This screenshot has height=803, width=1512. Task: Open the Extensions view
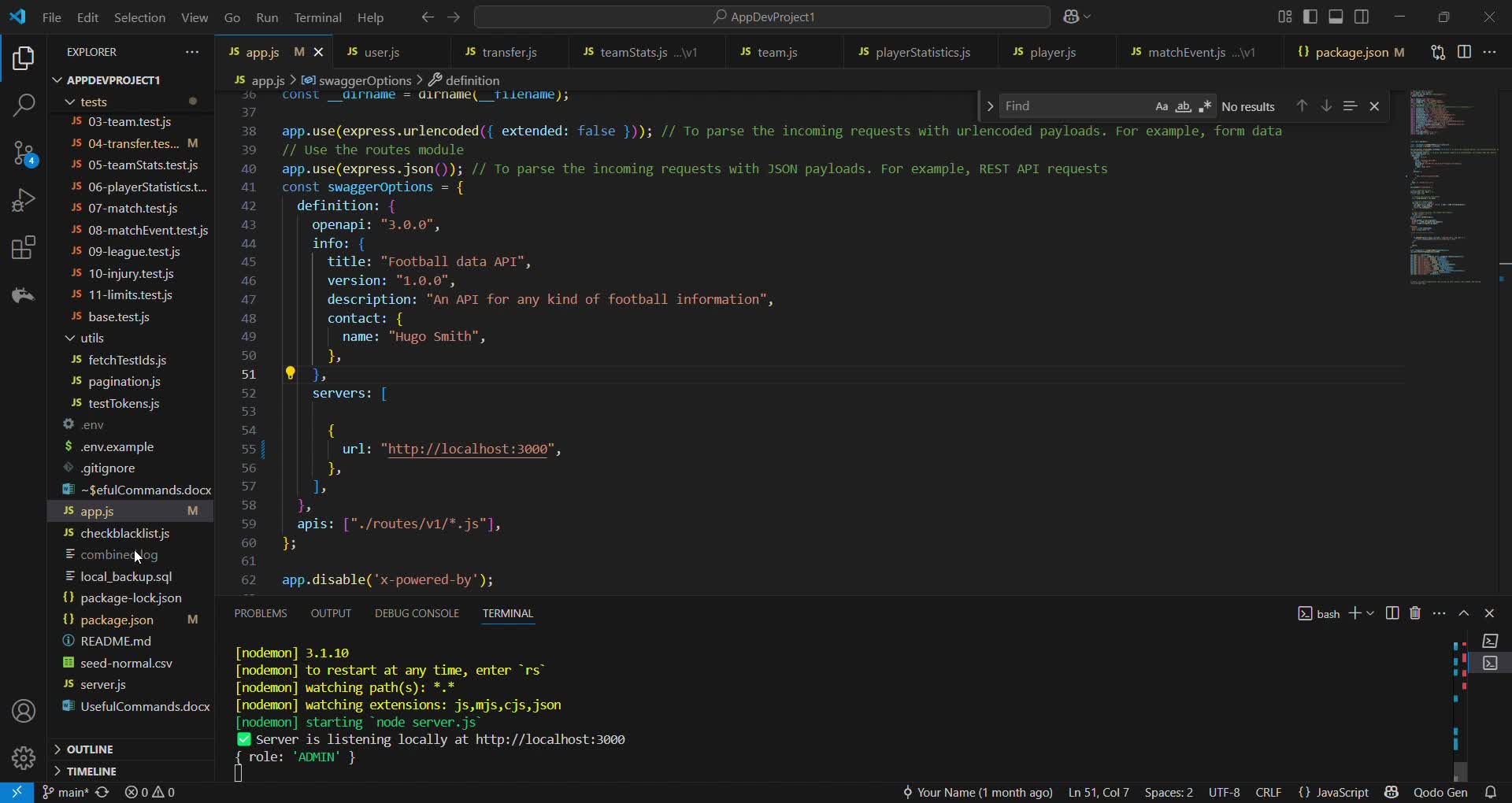tap(24, 248)
